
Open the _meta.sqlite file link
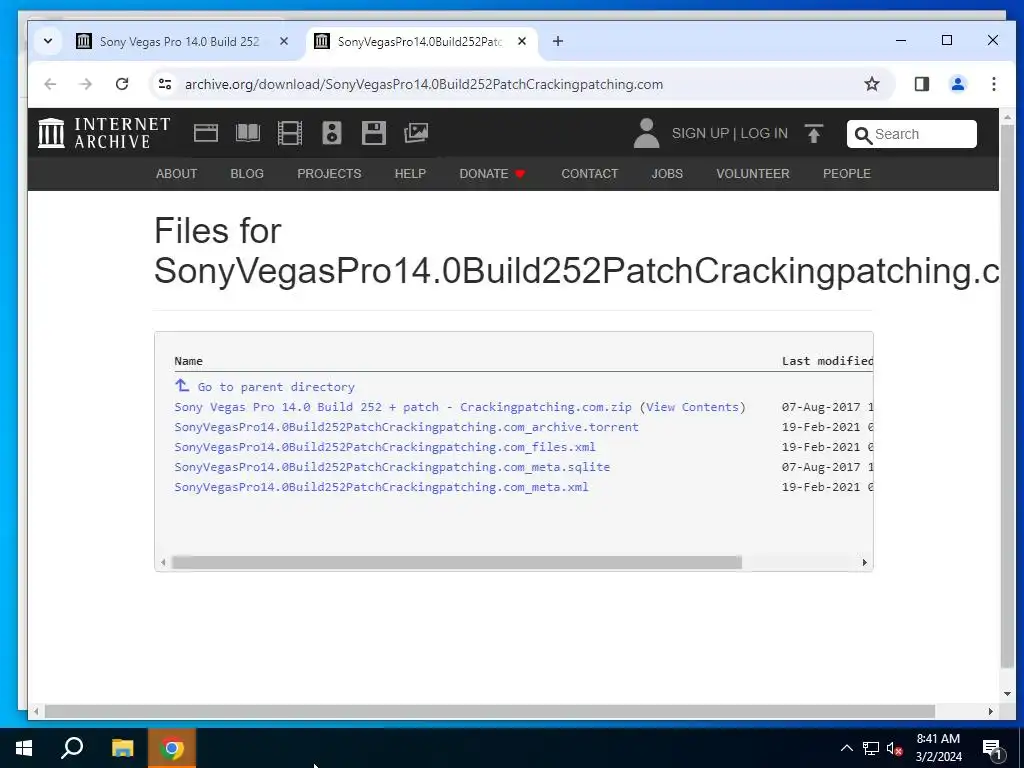click(x=392, y=467)
